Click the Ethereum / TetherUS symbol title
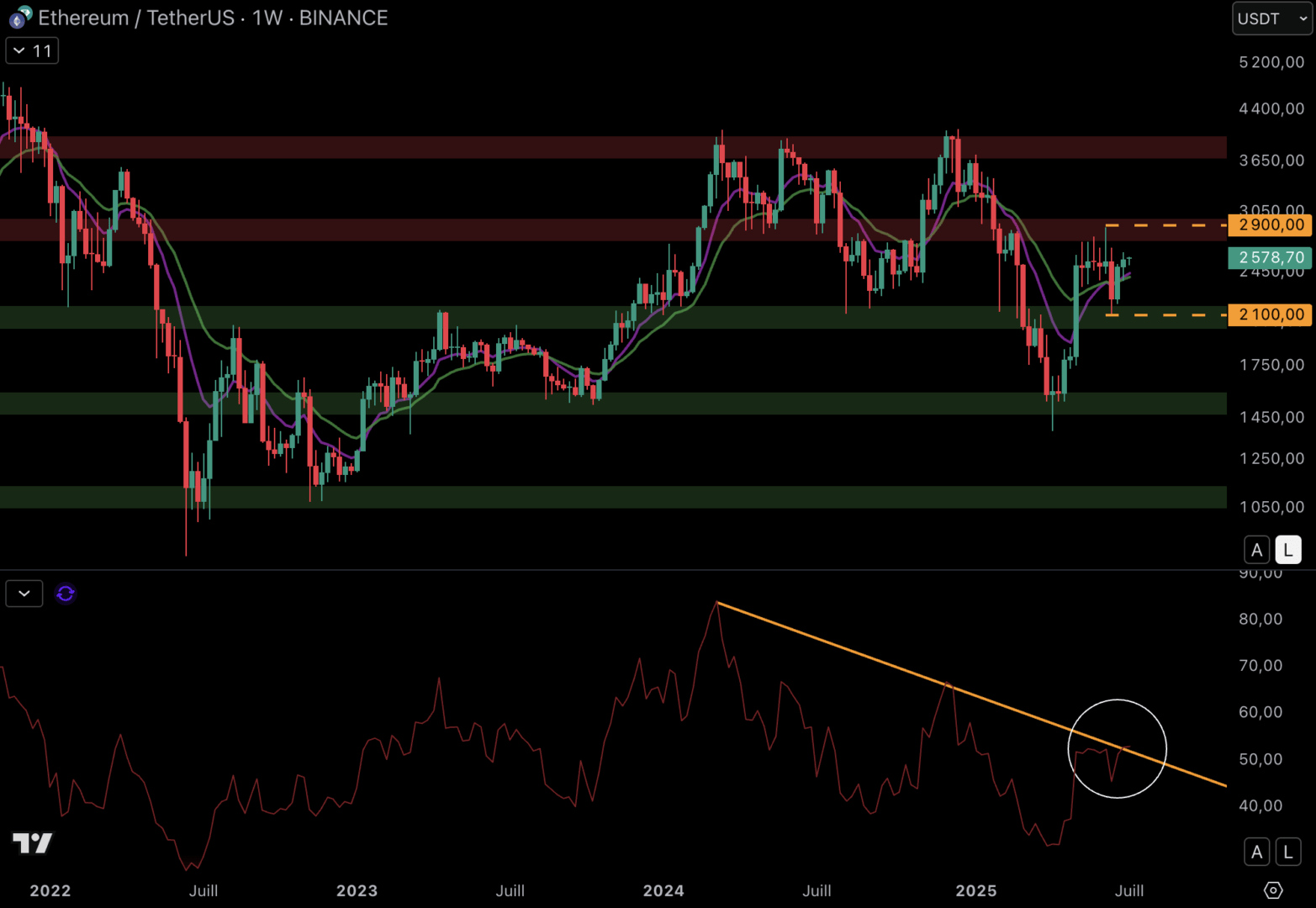Screen dimensions: 1316x908 pos(136,18)
